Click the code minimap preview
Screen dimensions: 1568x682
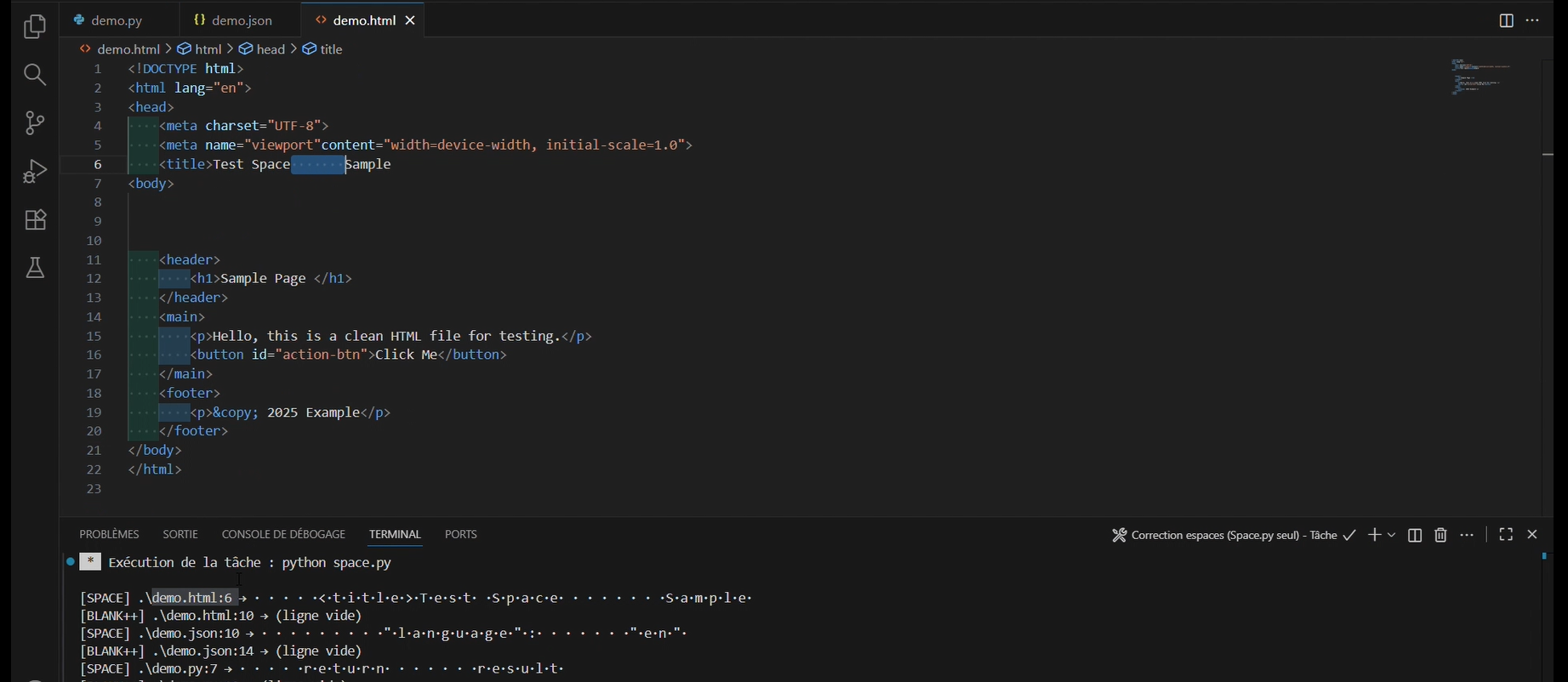(1481, 77)
